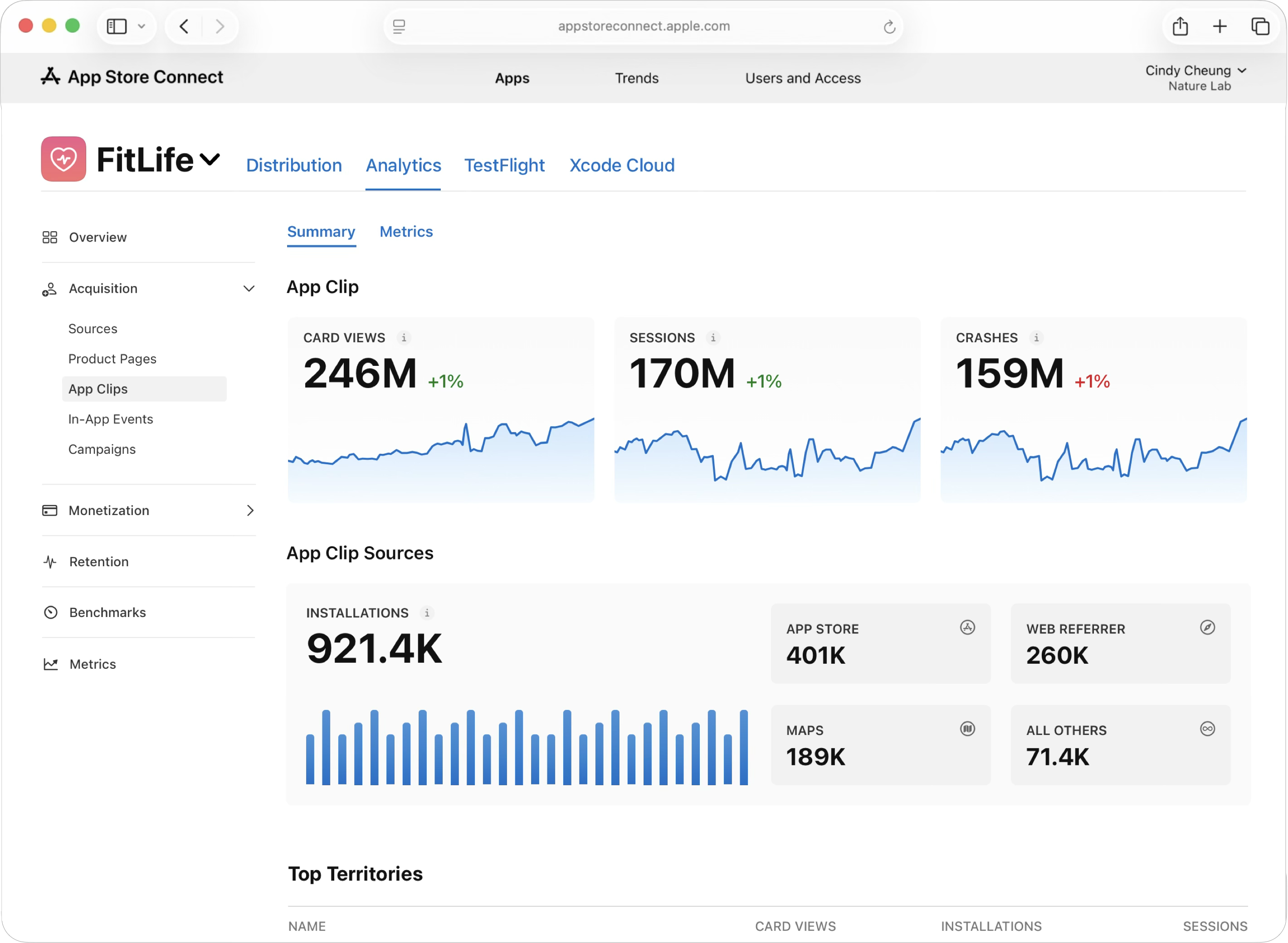Click the appstoreconnect.apple.com address field
This screenshot has width=1288, height=943.
[644, 26]
